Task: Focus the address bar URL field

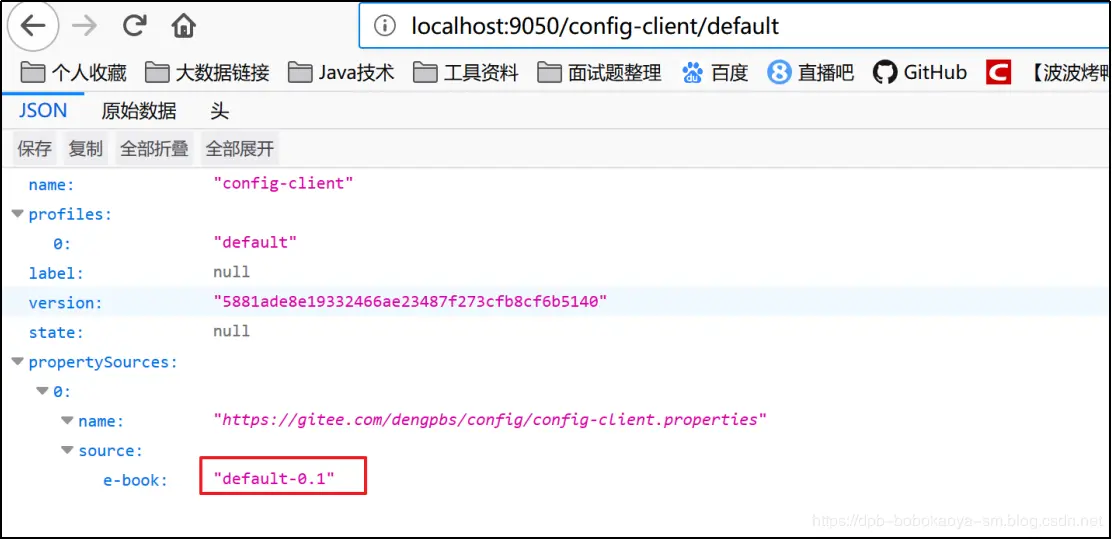Action: [735, 27]
